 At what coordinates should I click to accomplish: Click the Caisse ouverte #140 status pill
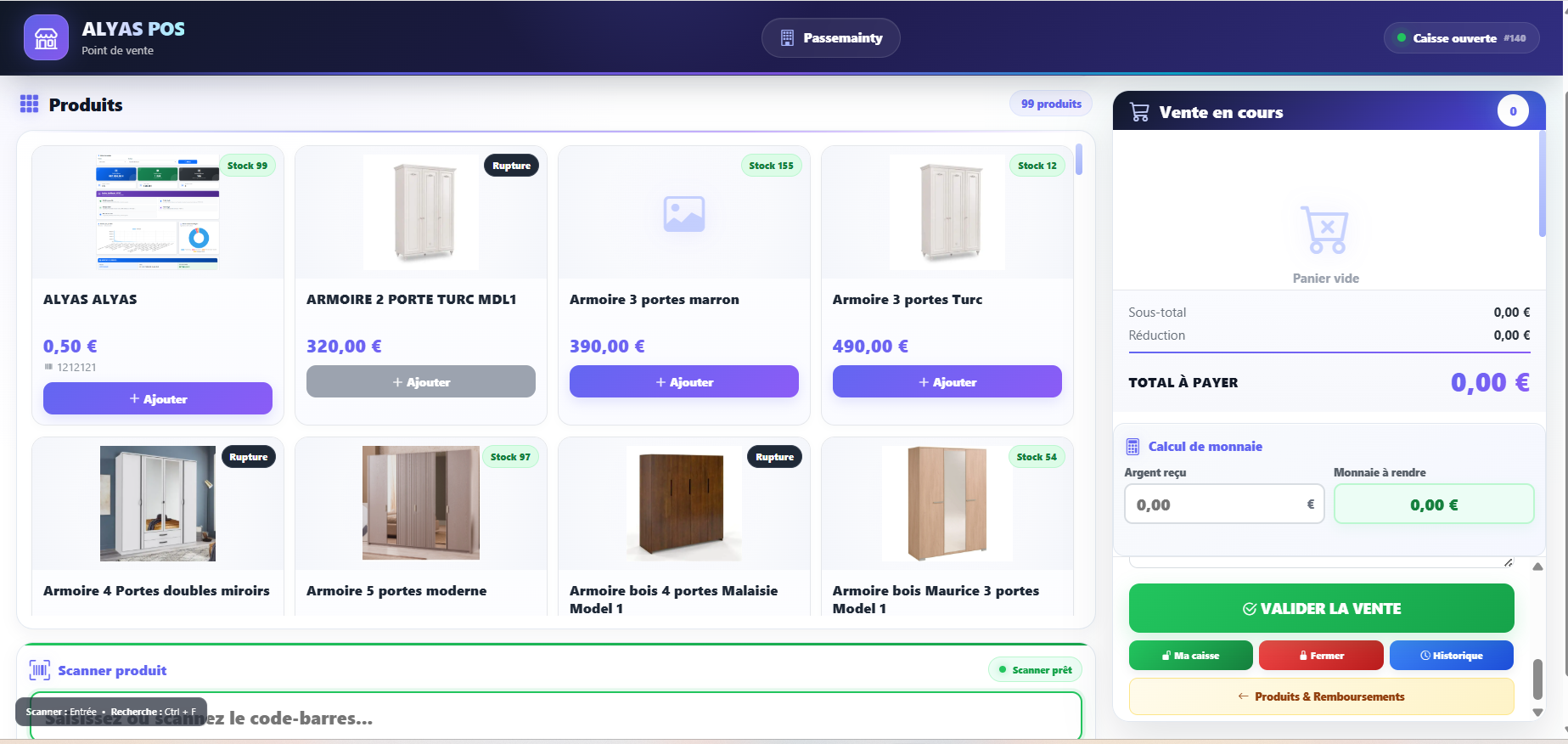1462,38
